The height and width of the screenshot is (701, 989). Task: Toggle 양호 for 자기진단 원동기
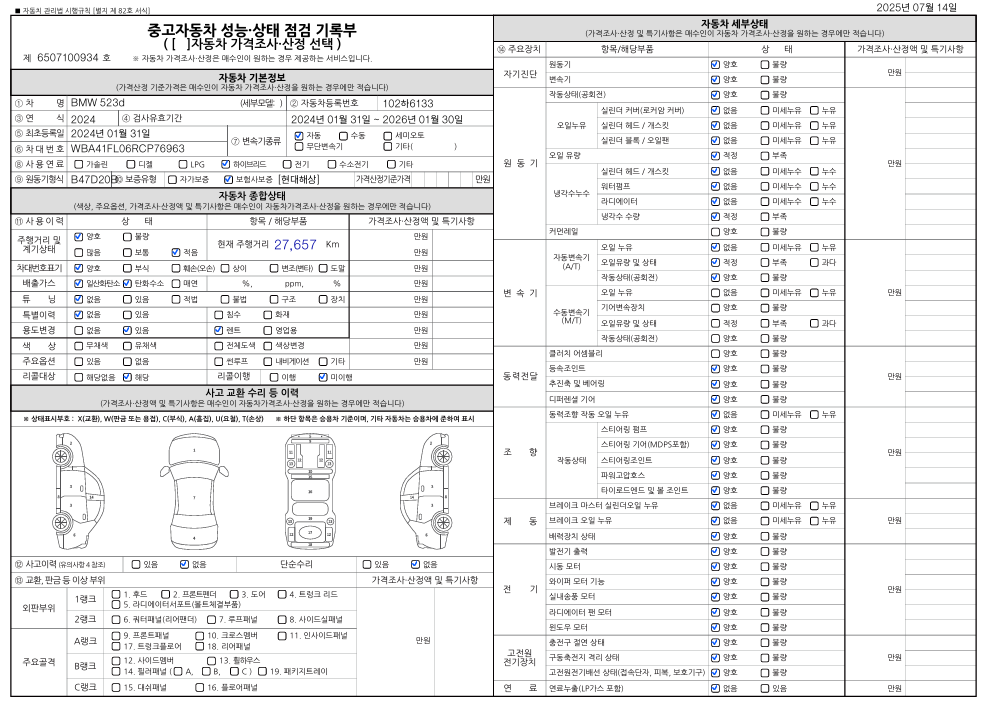tap(715, 64)
